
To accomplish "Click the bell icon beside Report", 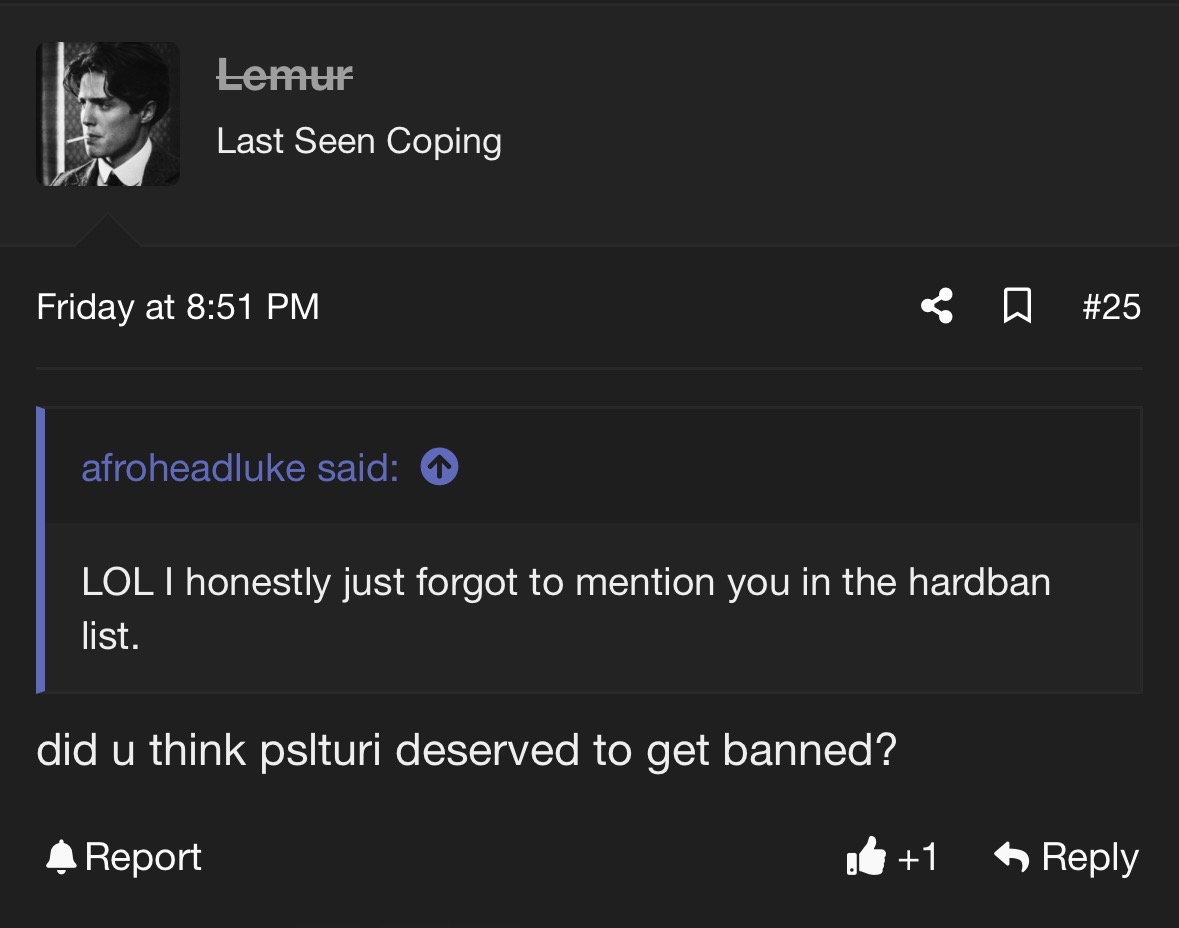I will coord(61,857).
